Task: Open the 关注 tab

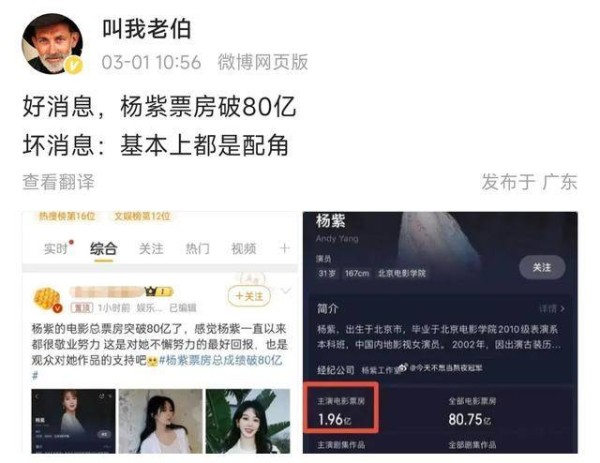Action: [x=151, y=249]
